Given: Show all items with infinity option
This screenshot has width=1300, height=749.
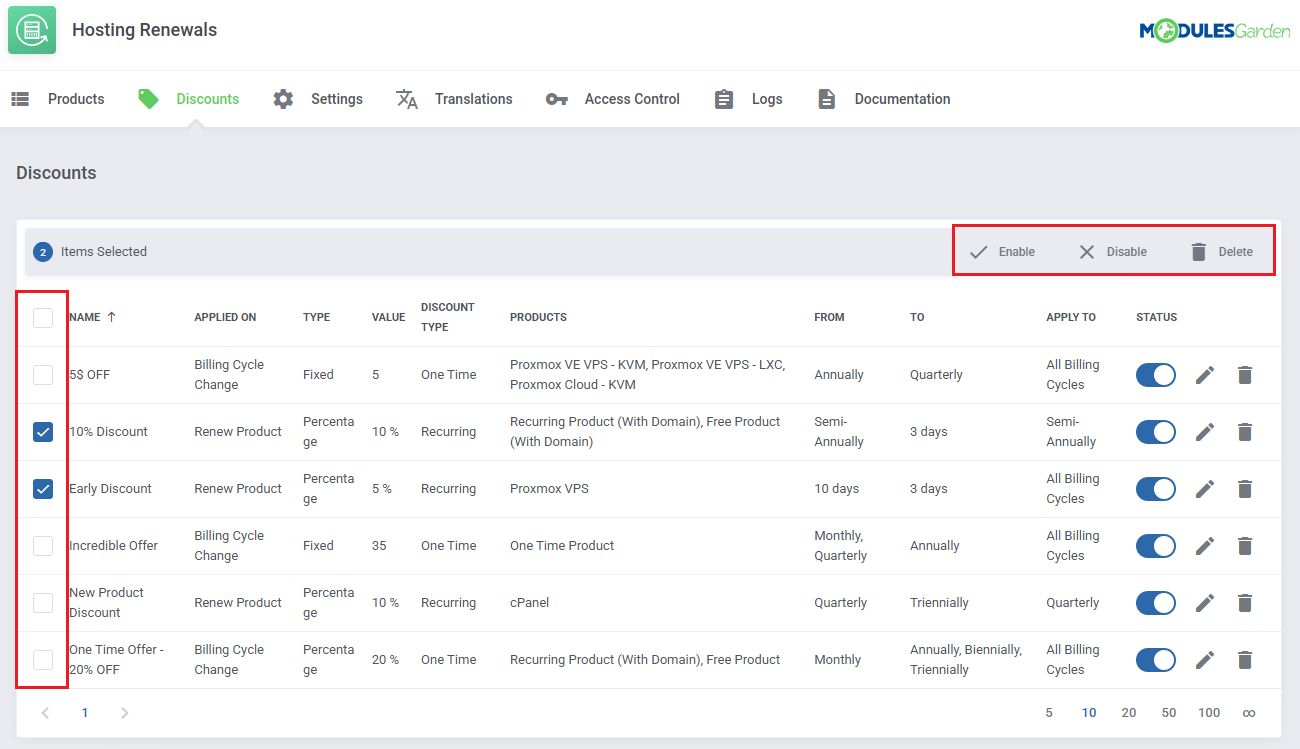Looking at the screenshot, I should [x=1249, y=713].
